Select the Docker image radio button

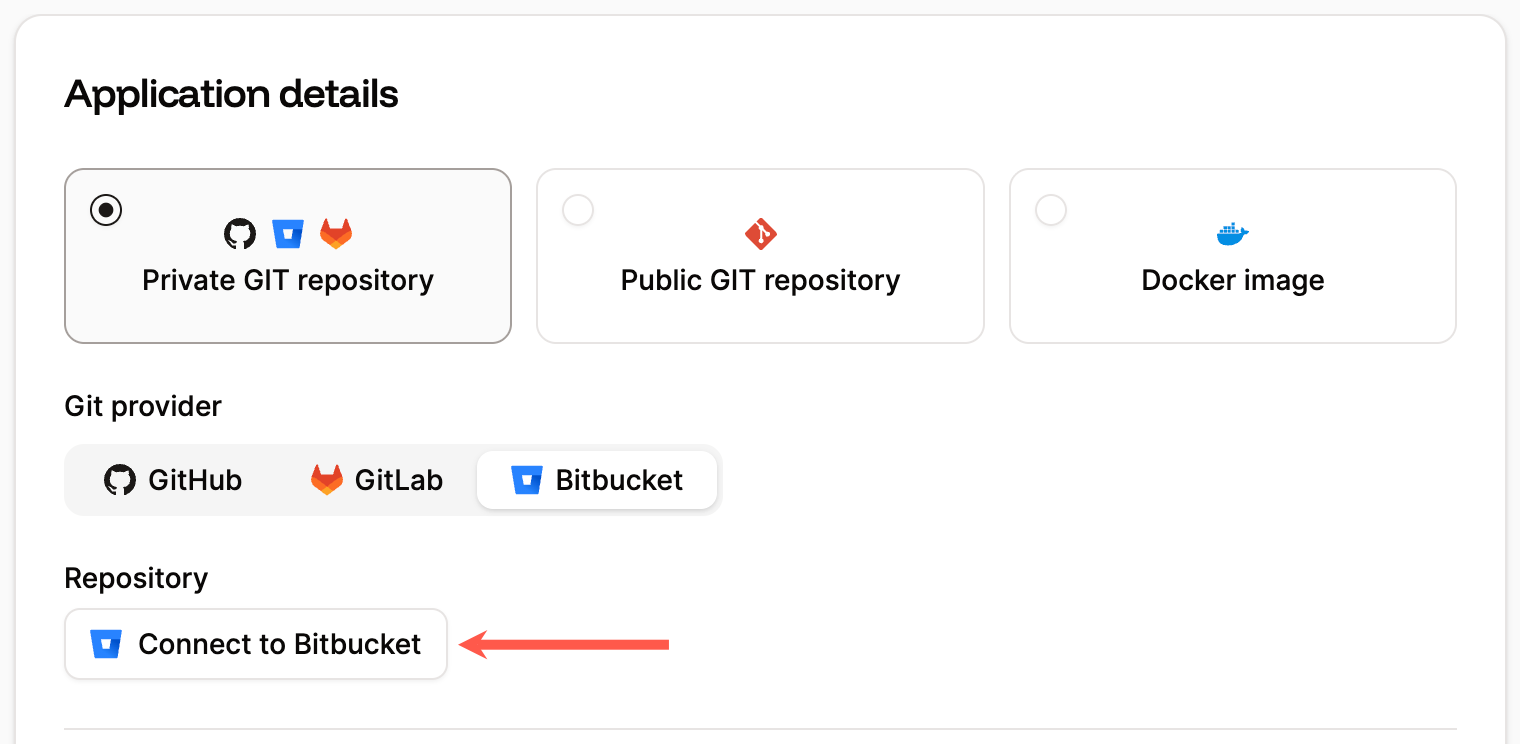[x=1050, y=210]
